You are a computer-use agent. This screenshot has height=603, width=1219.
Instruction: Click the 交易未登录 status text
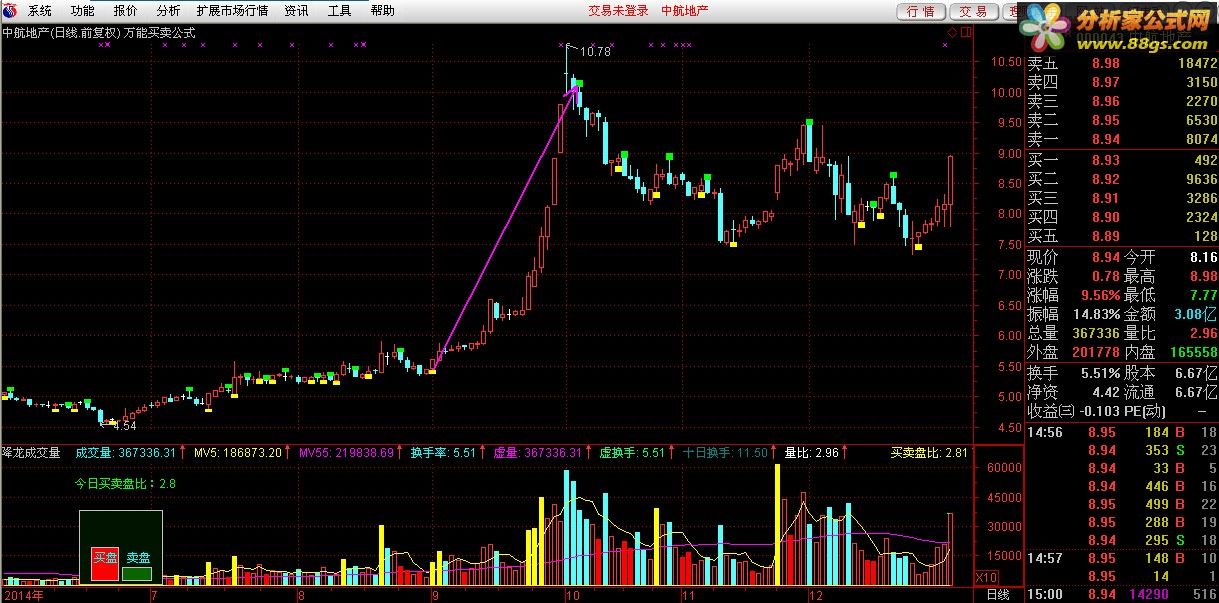click(x=618, y=11)
